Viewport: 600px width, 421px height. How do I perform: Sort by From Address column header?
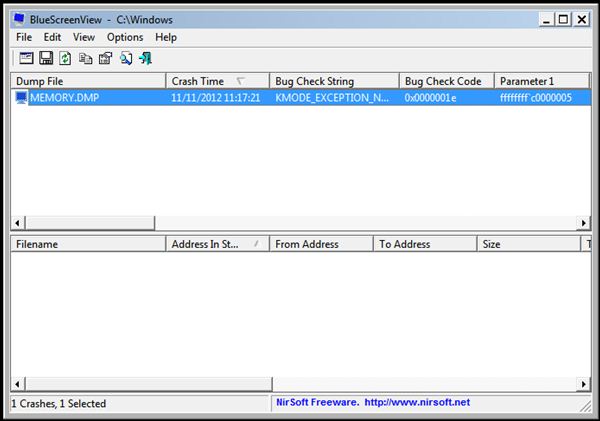tap(321, 244)
